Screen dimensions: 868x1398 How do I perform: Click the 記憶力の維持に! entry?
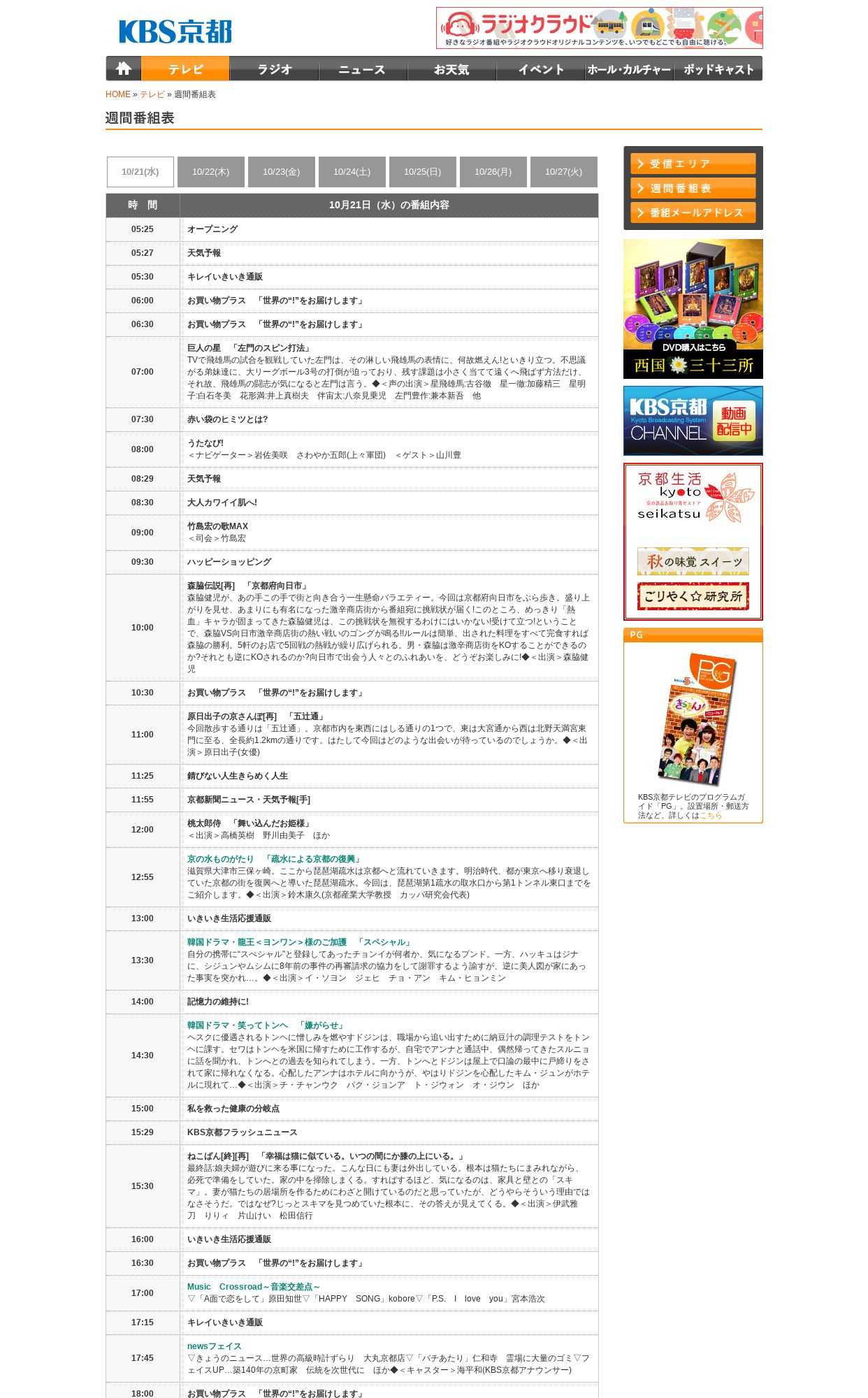(217, 1002)
